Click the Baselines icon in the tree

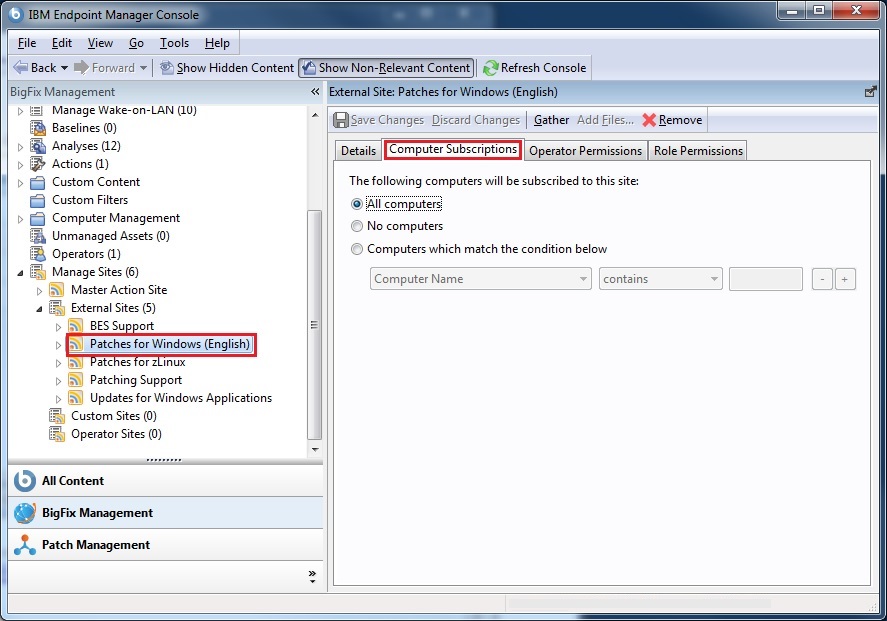click(38, 128)
